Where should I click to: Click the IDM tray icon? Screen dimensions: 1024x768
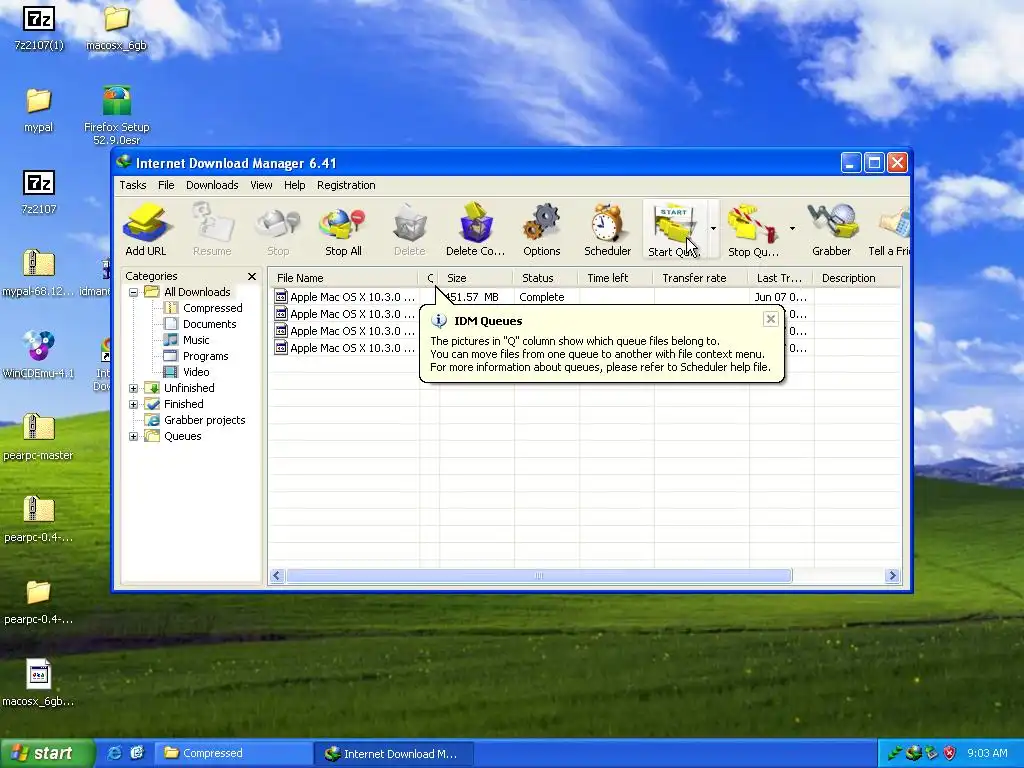(914, 753)
